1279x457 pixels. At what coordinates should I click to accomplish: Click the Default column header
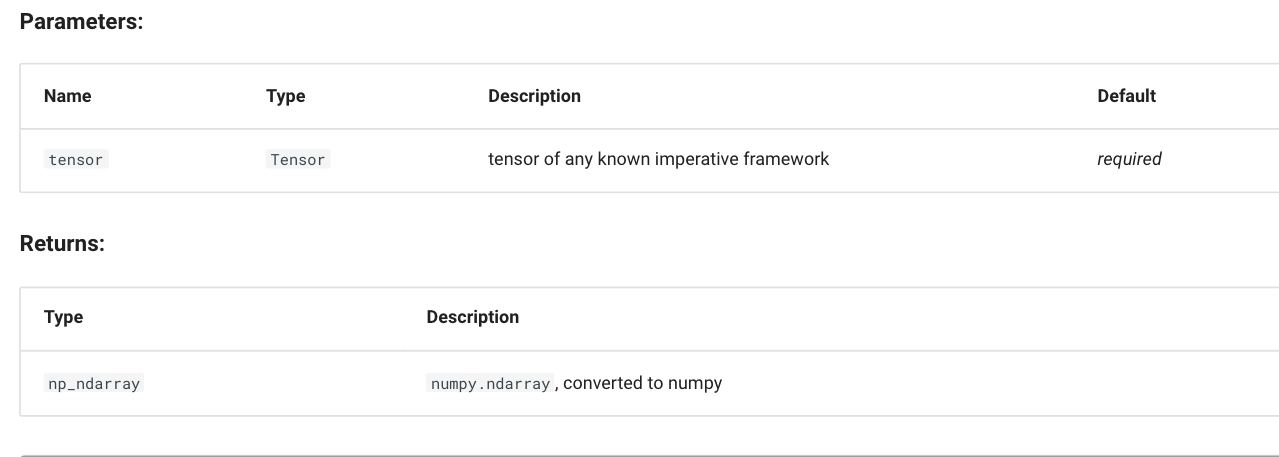pyautogui.click(x=1126, y=96)
